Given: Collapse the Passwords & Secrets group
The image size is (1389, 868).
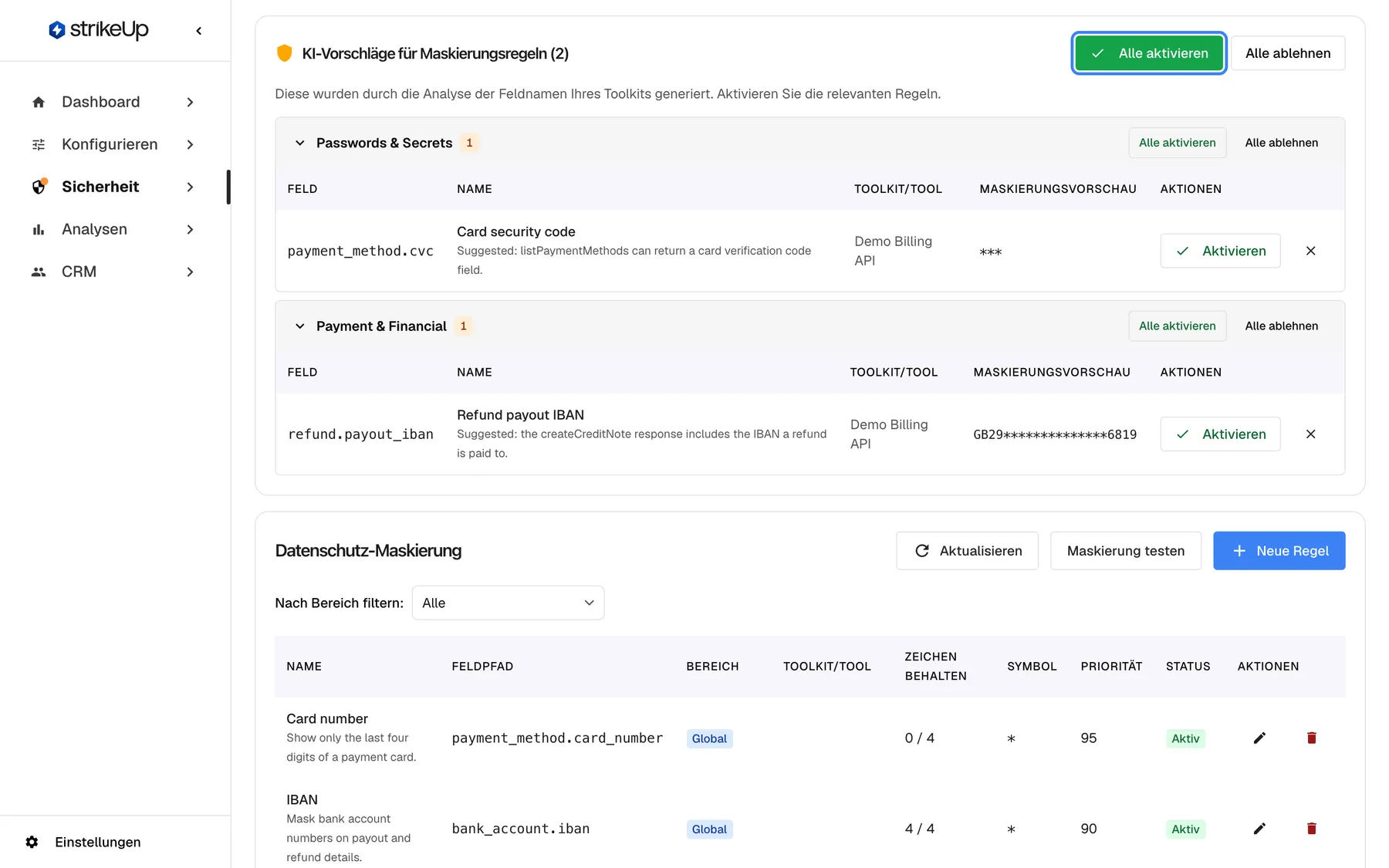Looking at the screenshot, I should point(299,143).
